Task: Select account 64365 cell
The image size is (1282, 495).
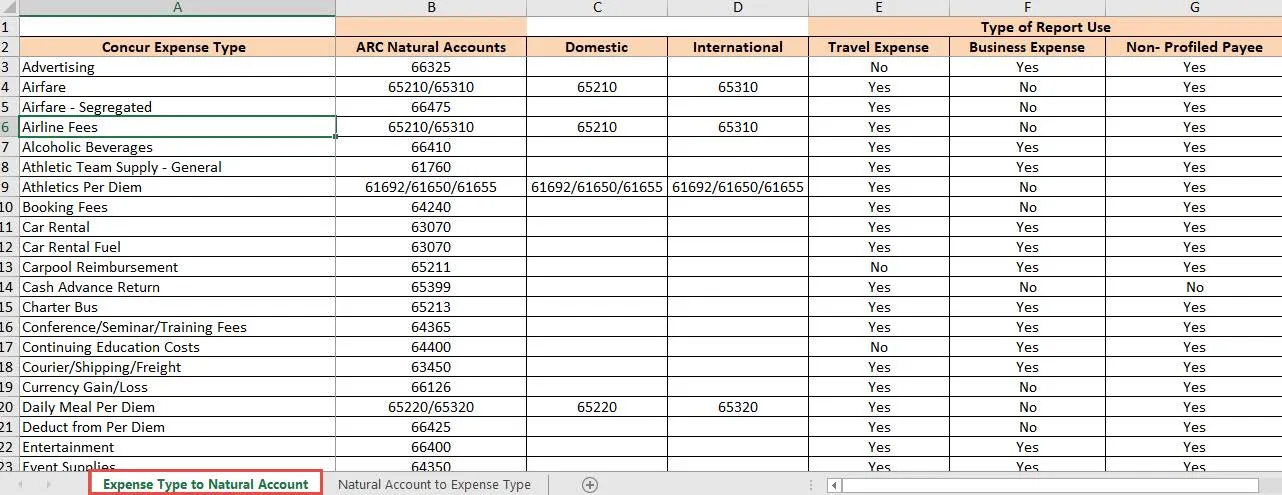Action: coord(431,327)
